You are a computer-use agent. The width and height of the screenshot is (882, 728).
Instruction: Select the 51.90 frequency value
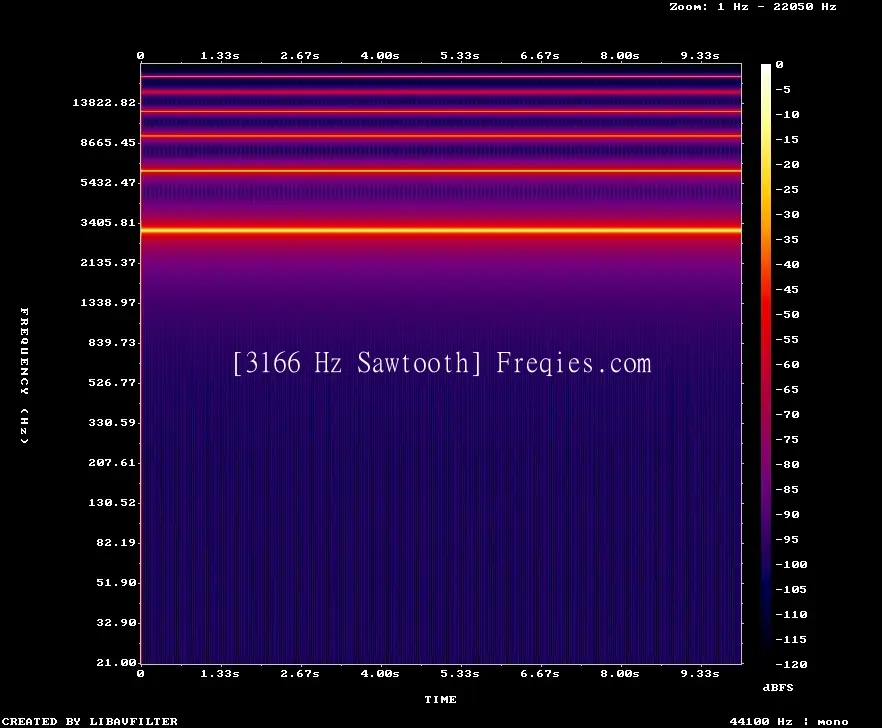click(x=116, y=582)
